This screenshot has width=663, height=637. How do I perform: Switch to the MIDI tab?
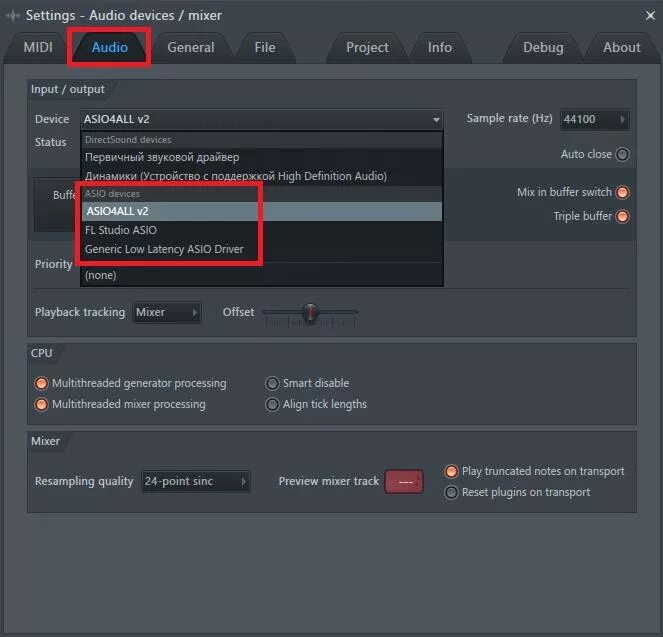coord(38,47)
